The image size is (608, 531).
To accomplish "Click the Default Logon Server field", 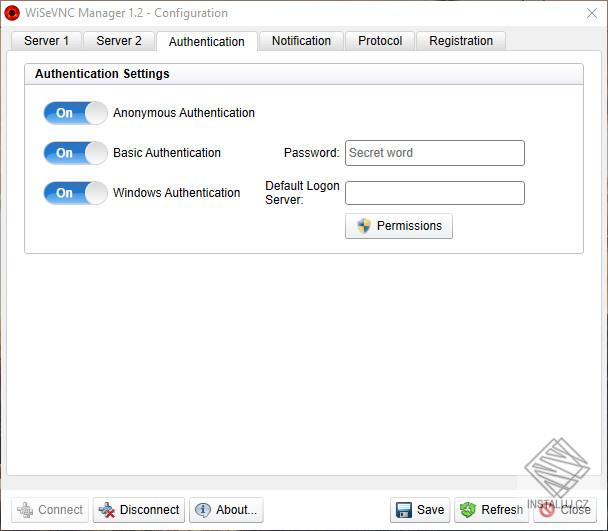I will 435,193.
